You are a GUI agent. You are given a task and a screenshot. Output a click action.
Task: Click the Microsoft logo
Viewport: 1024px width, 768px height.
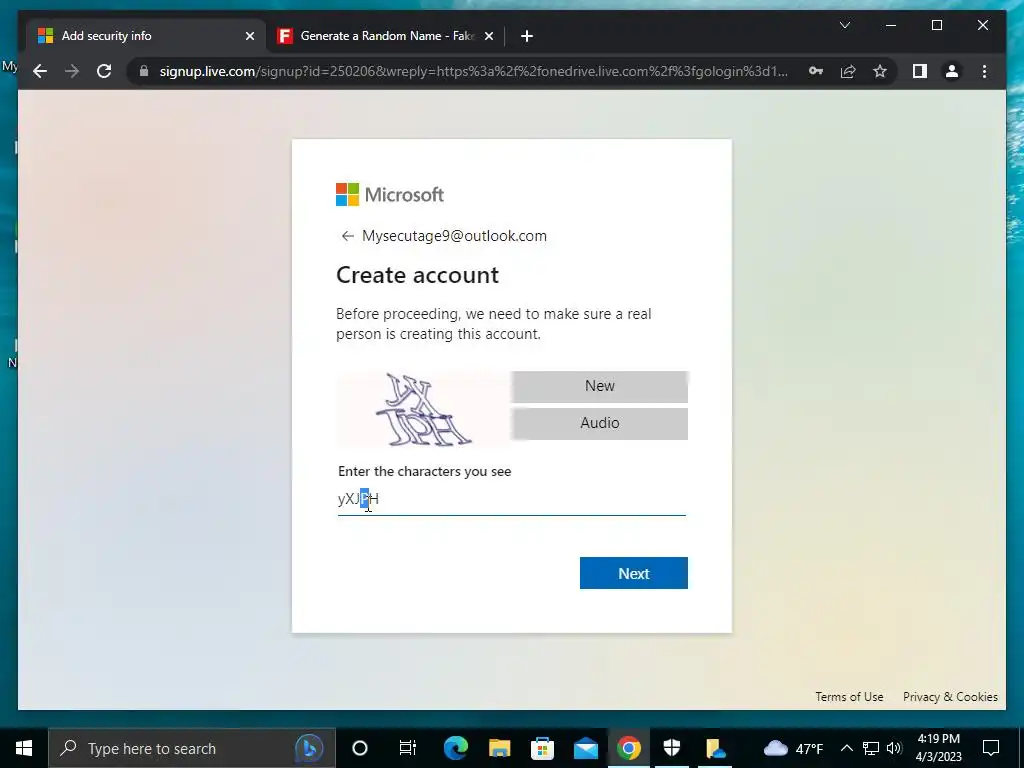click(390, 195)
